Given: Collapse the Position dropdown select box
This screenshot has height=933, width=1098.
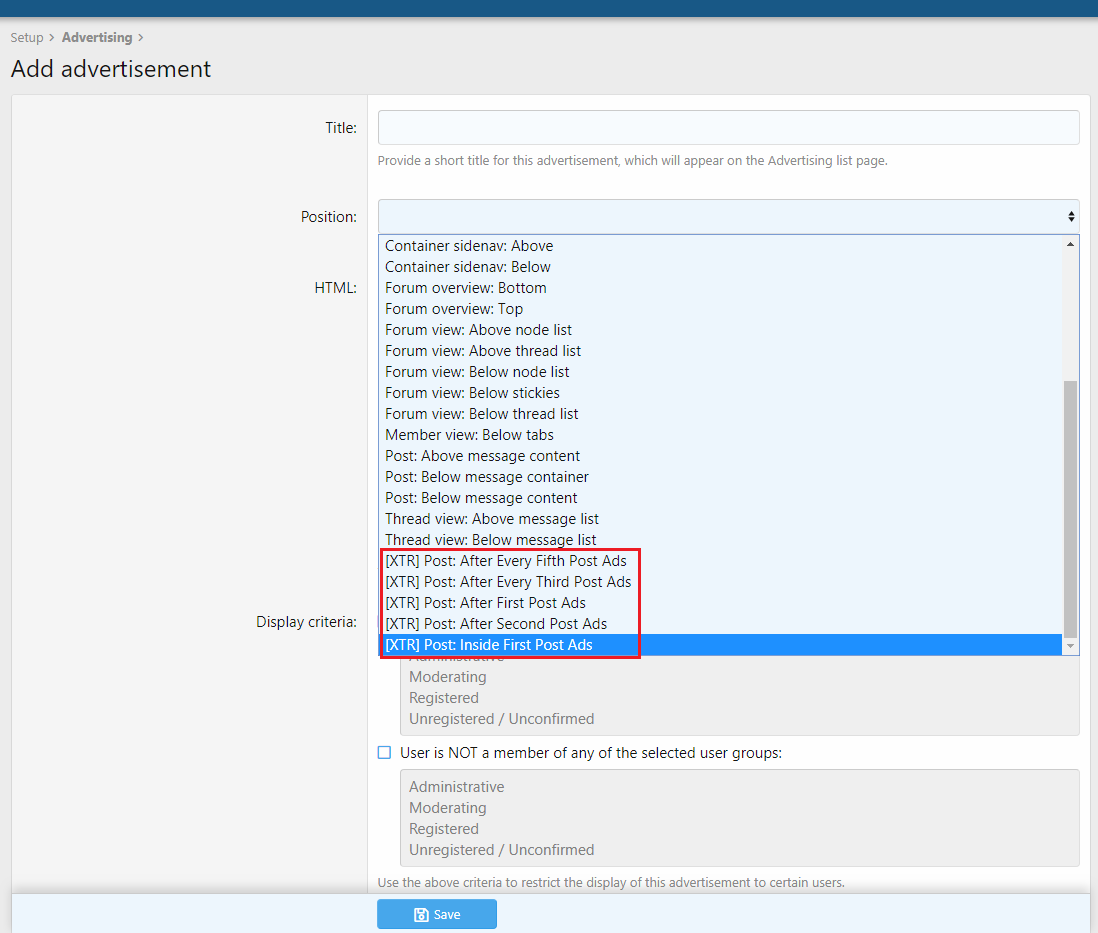Looking at the screenshot, I should pyautogui.click(x=728, y=216).
